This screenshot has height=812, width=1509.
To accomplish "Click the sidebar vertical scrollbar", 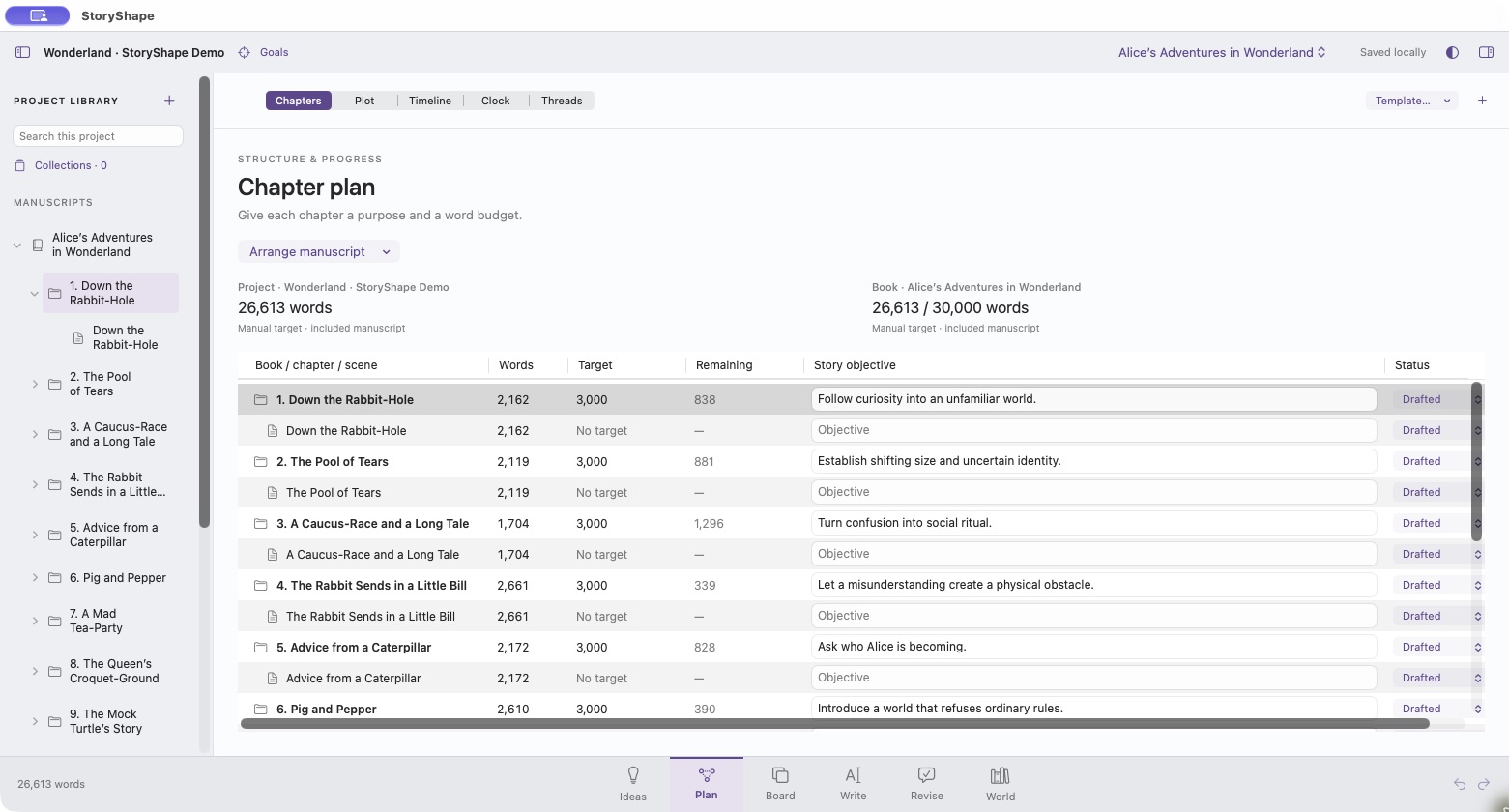I will coord(204,303).
